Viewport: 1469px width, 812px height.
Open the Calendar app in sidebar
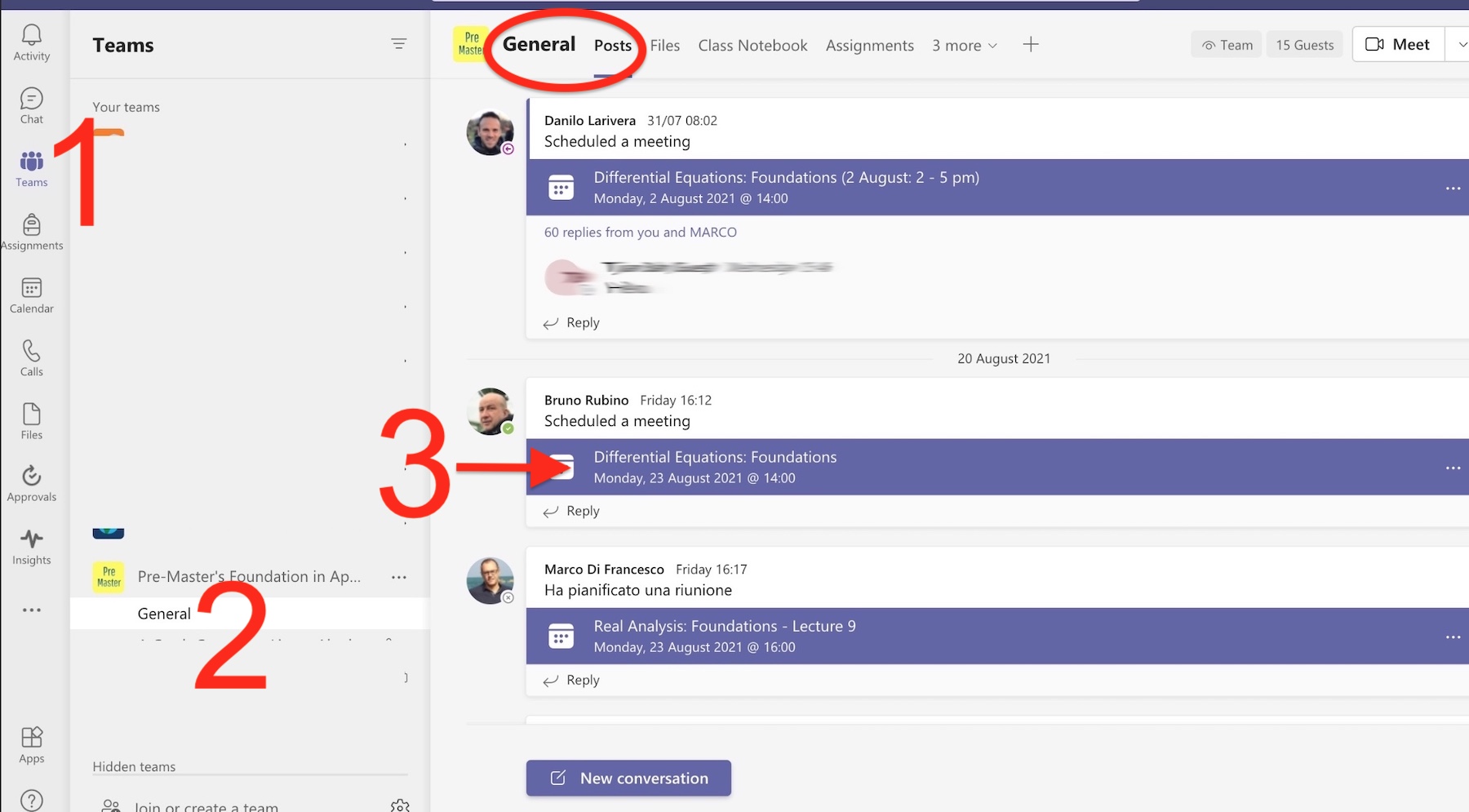[x=31, y=295]
